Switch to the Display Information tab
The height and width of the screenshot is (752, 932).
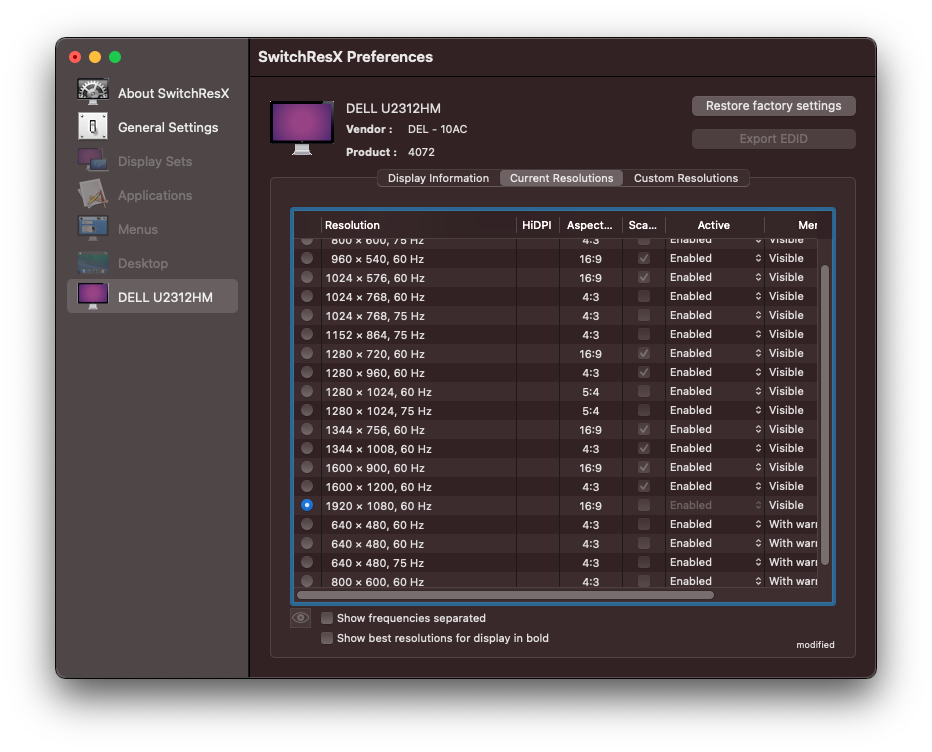click(x=438, y=178)
